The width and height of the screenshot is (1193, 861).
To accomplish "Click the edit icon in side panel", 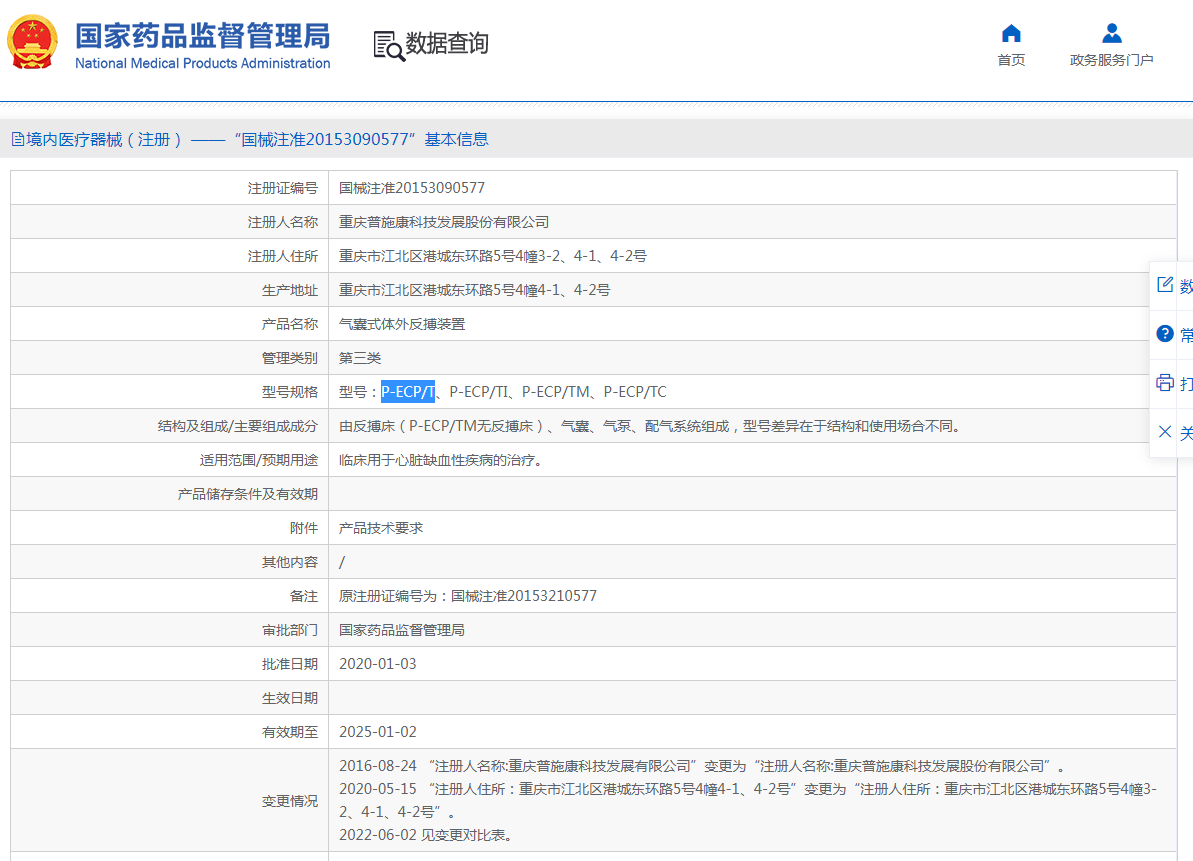I will (x=1165, y=284).
